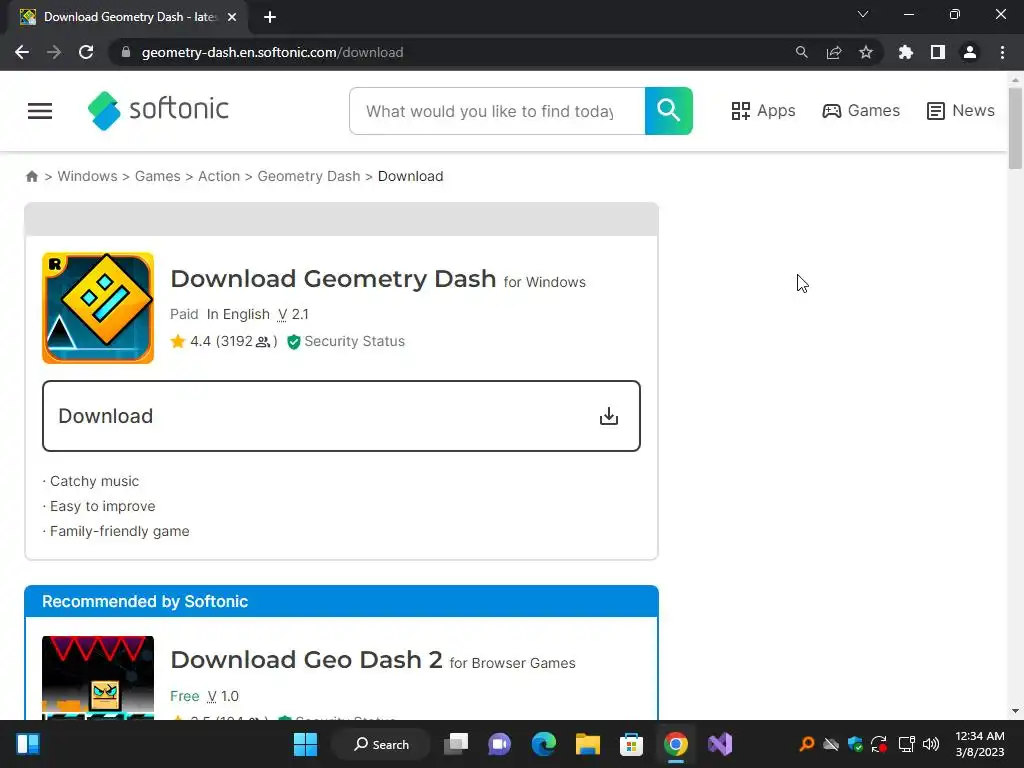Open the Chat app on taskbar
This screenshot has height=768, width=1024.
pyautogui.click(x=500, y=744)
